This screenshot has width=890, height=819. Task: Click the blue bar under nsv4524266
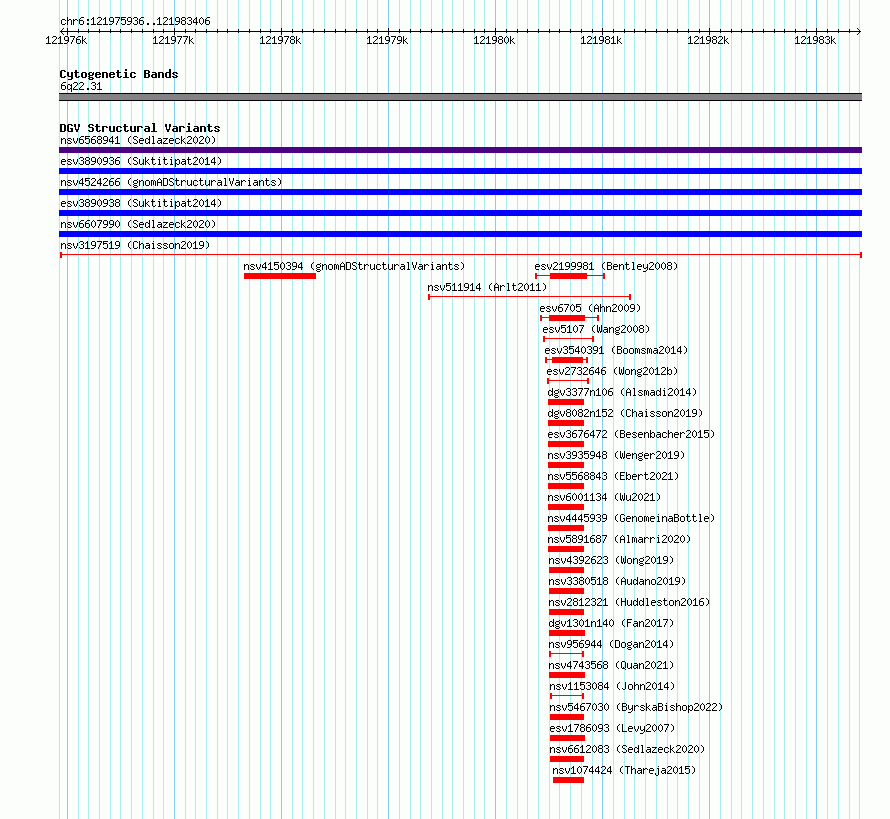click(460, 192)
